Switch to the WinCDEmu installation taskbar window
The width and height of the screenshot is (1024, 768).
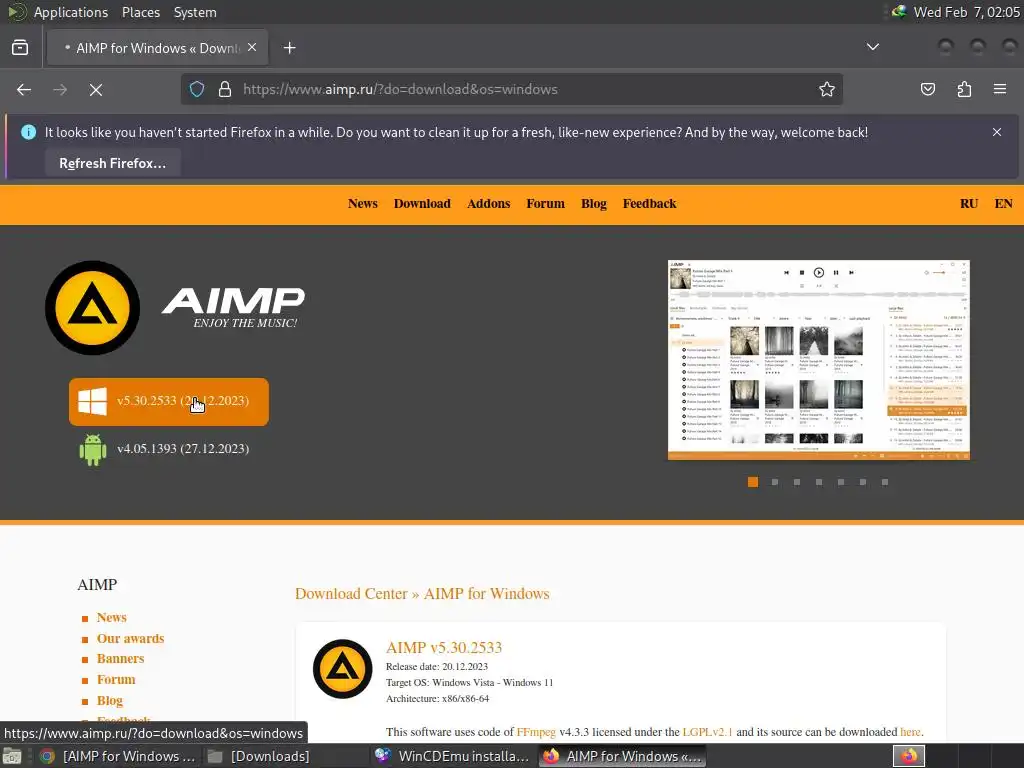[452, 756]
